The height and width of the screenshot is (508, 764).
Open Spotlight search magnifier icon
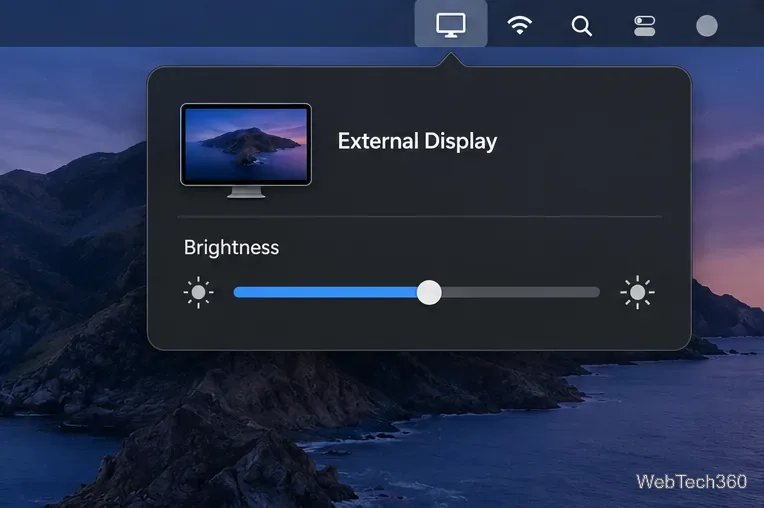tap(582, 26)
